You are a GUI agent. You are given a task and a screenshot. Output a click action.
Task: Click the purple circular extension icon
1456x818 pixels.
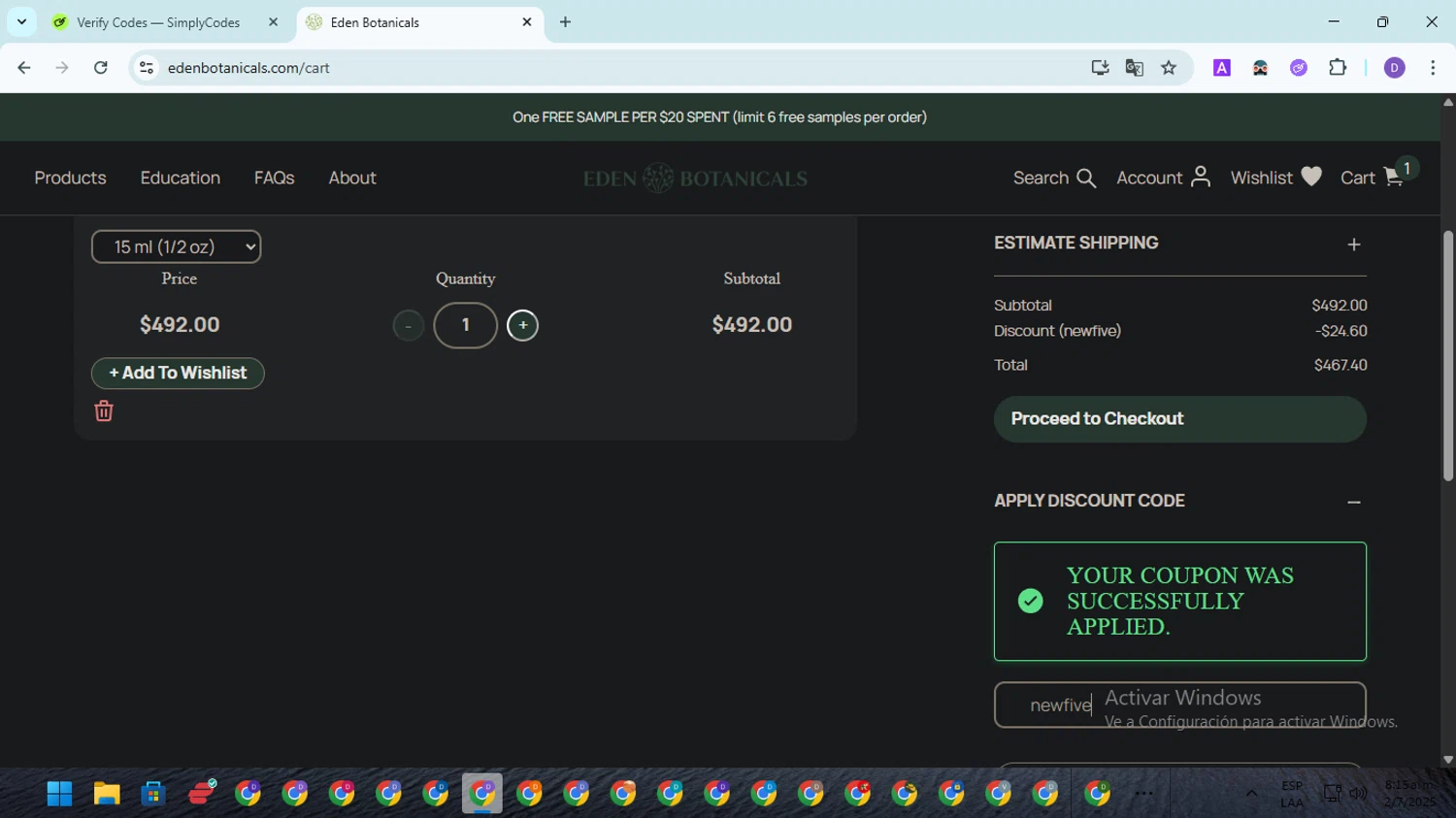pyautogui.click(x=1299, y=68)
